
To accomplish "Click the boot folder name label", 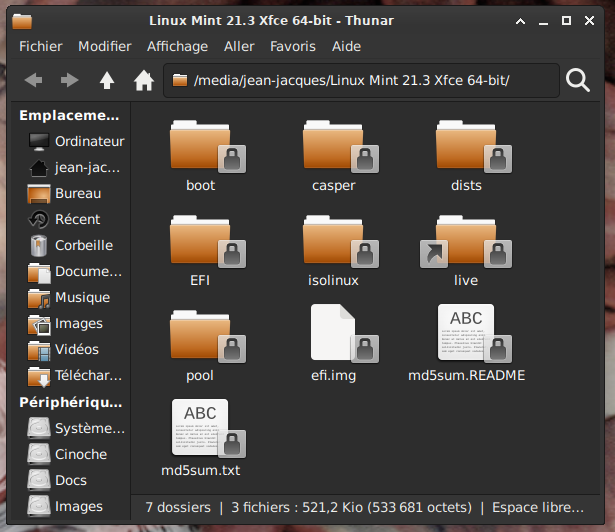I will [x=200, y=186].
